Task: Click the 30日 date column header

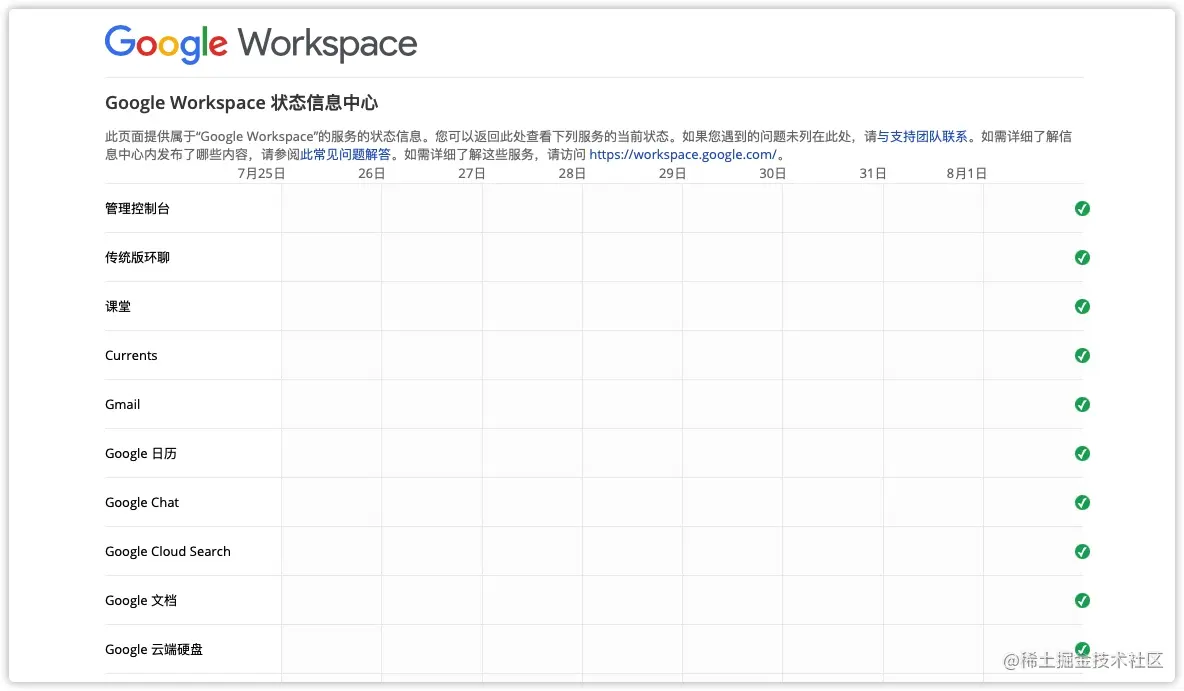Action: (x=772, y=174)
